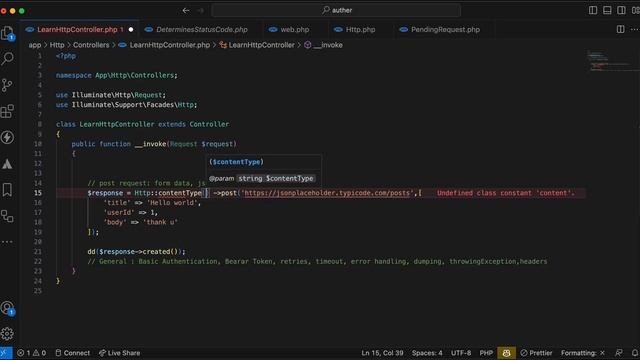Open the Extensions view
This screenshot has height=360, width=640.
click(x=7, y=111)
